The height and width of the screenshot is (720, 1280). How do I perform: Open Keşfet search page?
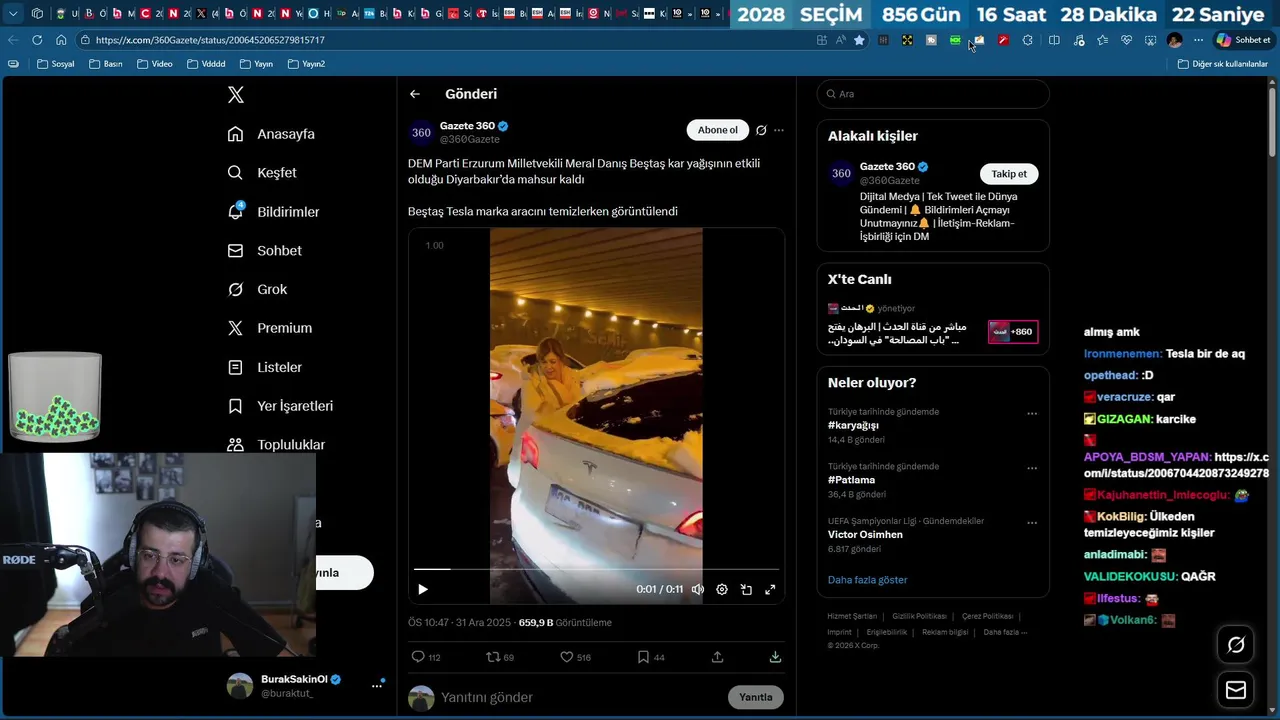(262, 173)
